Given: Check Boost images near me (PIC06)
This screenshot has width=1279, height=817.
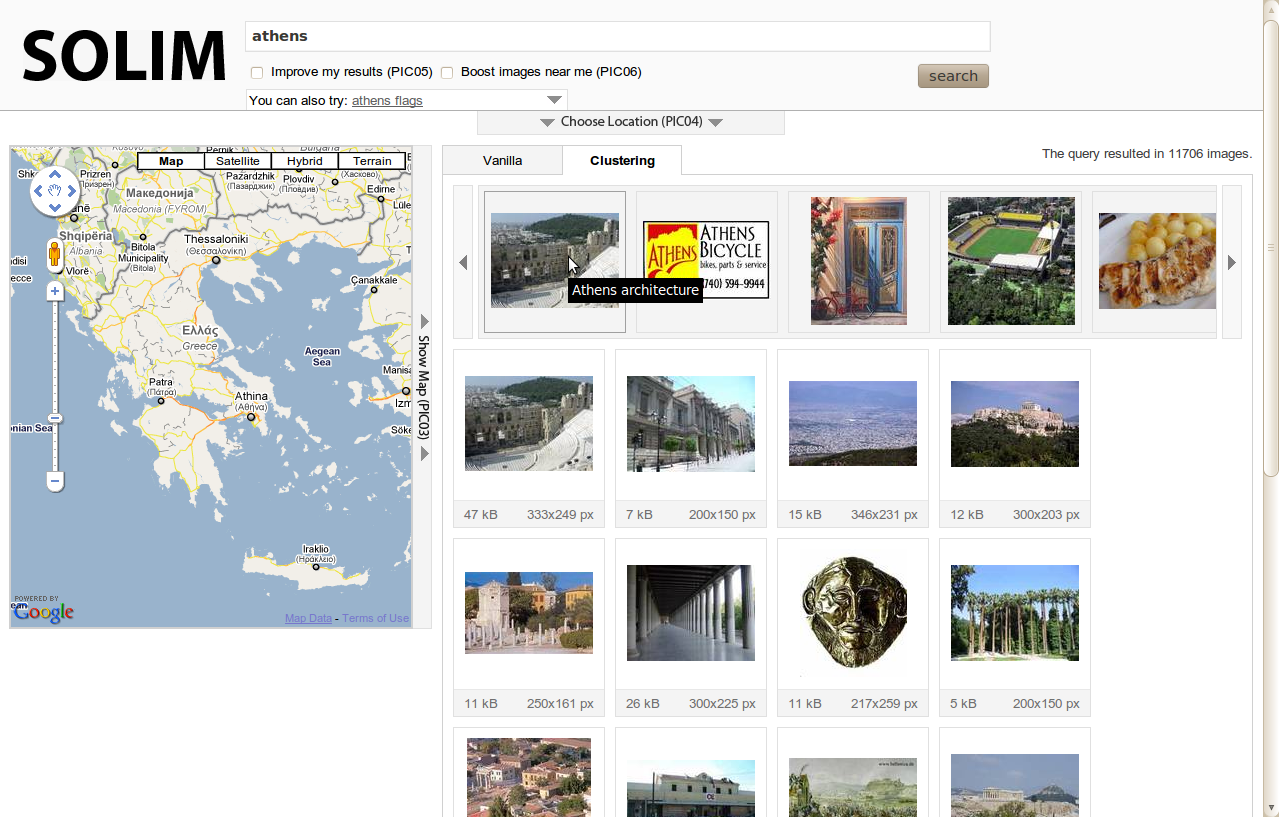Looking at the screenshot, I should click(x=447, y=73).
